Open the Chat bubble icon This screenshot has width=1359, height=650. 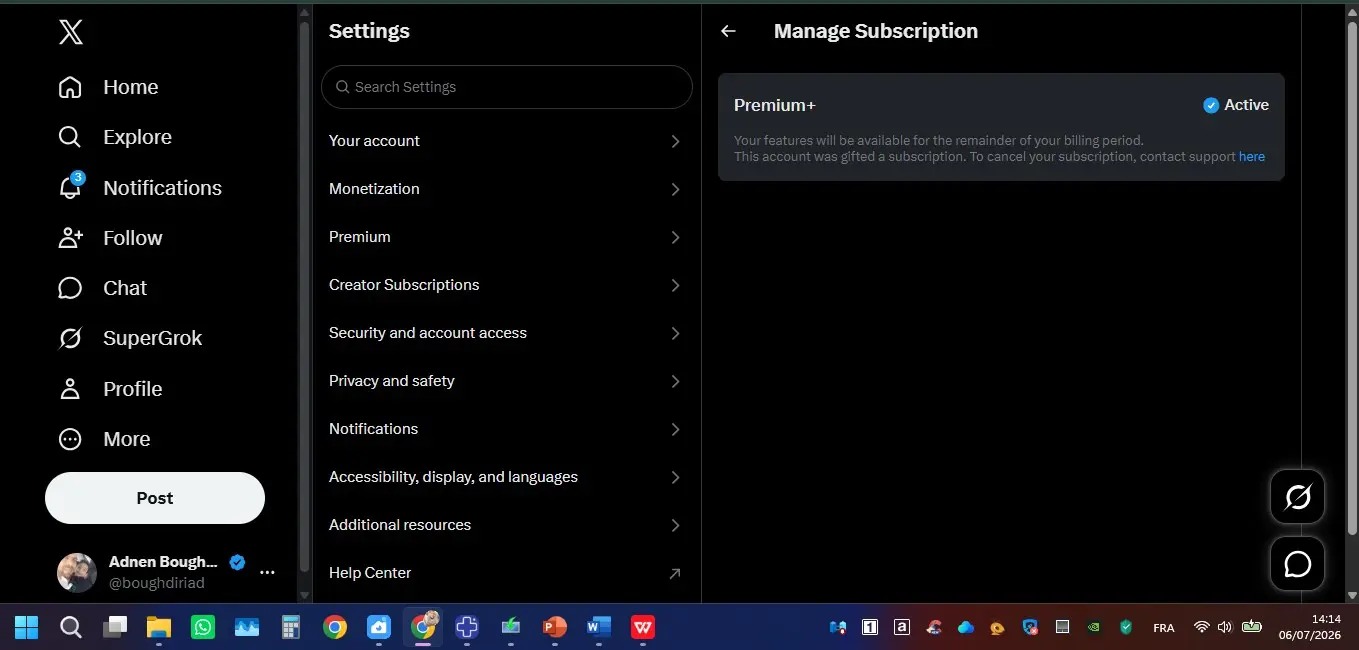[70, 288]
